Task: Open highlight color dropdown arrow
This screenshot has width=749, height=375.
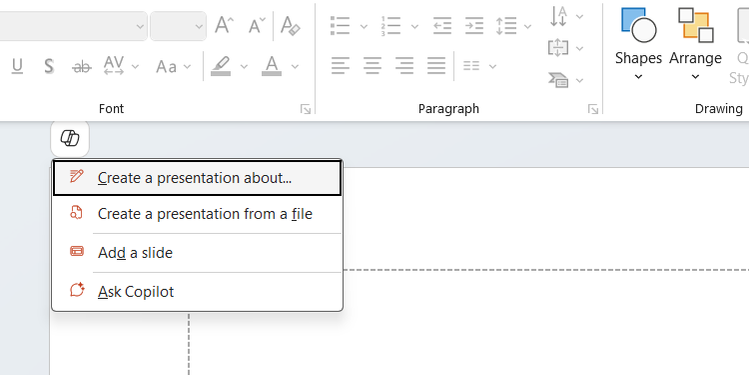Action: click(x=244, y=66)
